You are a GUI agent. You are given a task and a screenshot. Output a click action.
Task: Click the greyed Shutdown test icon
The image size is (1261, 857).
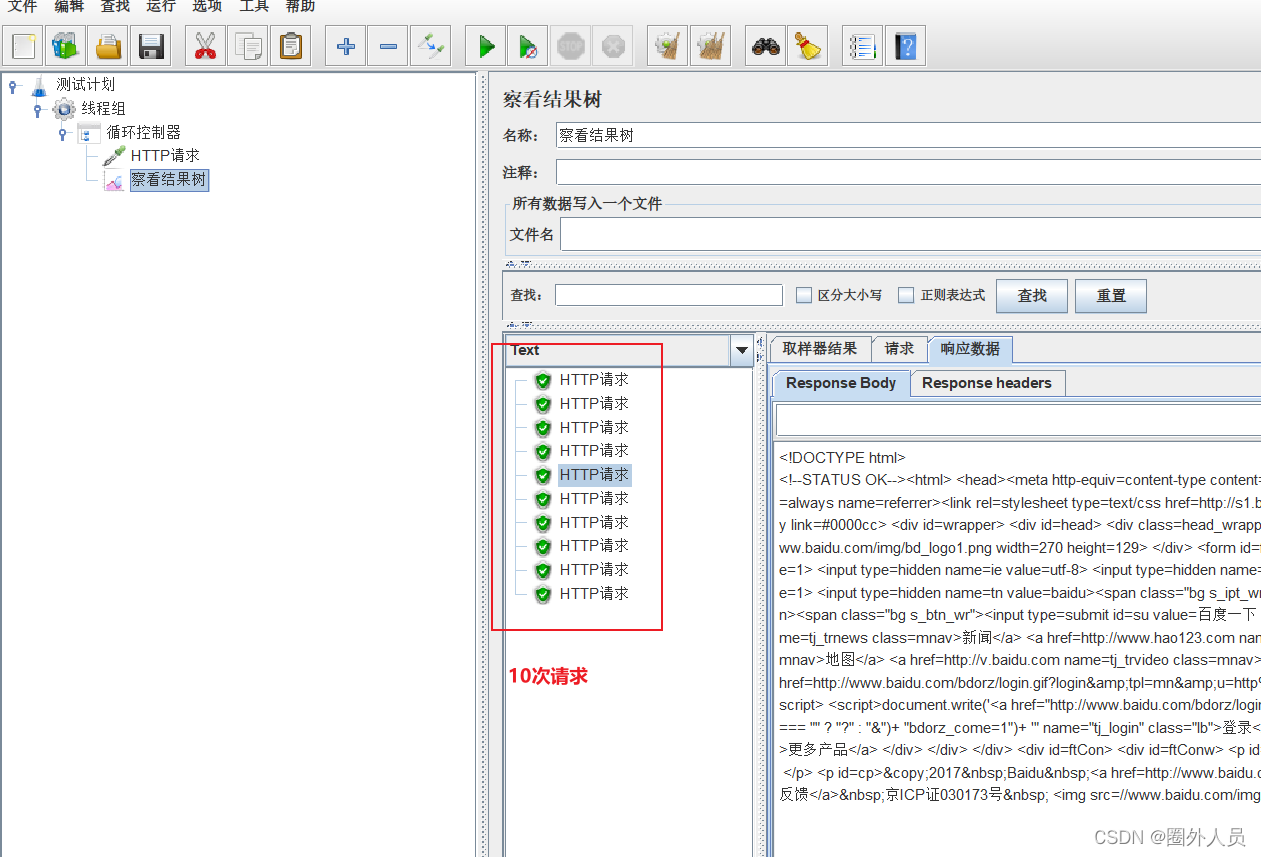pos(612,46)
